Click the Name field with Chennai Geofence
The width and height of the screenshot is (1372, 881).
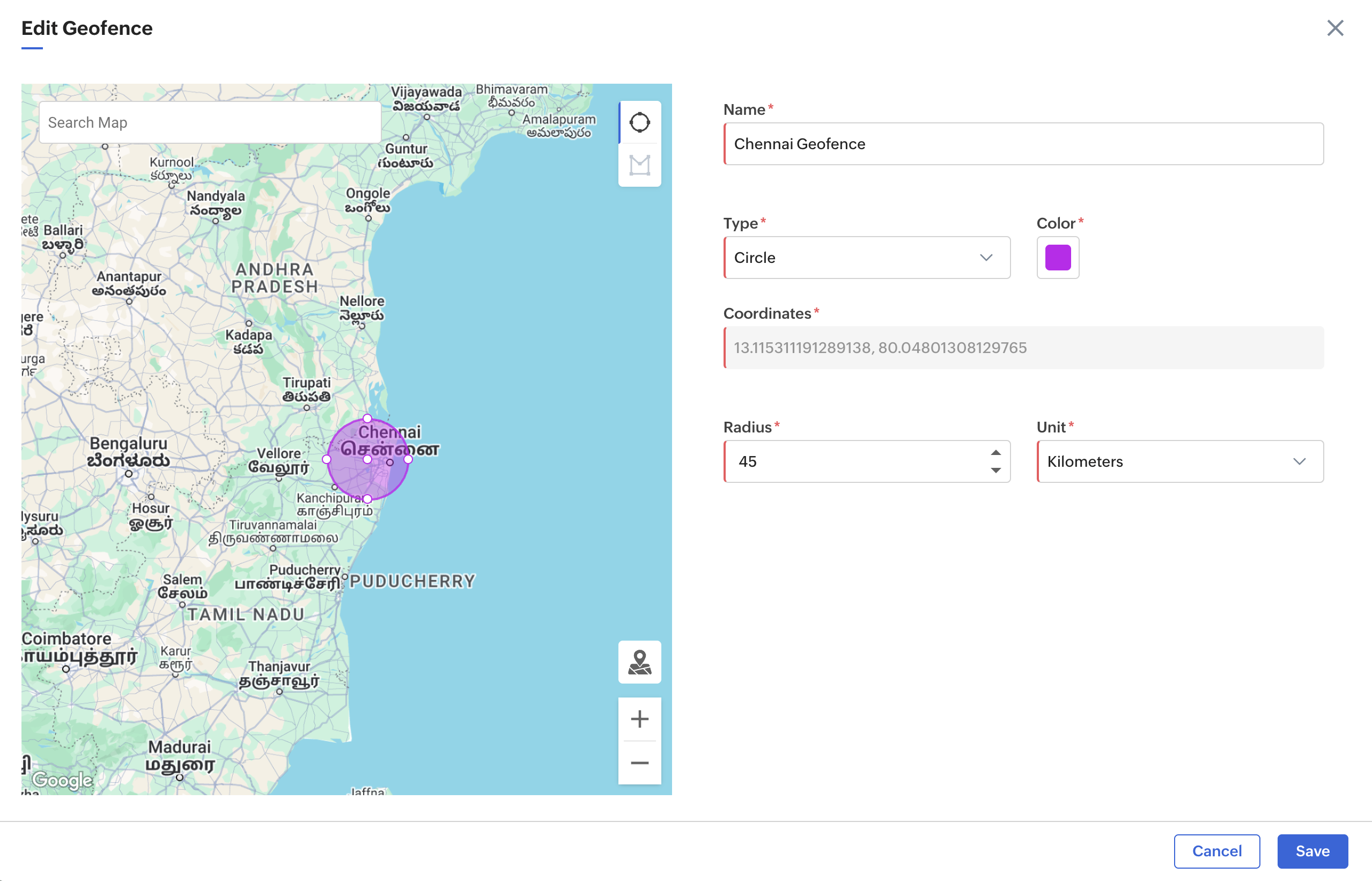pos(1023,144)
